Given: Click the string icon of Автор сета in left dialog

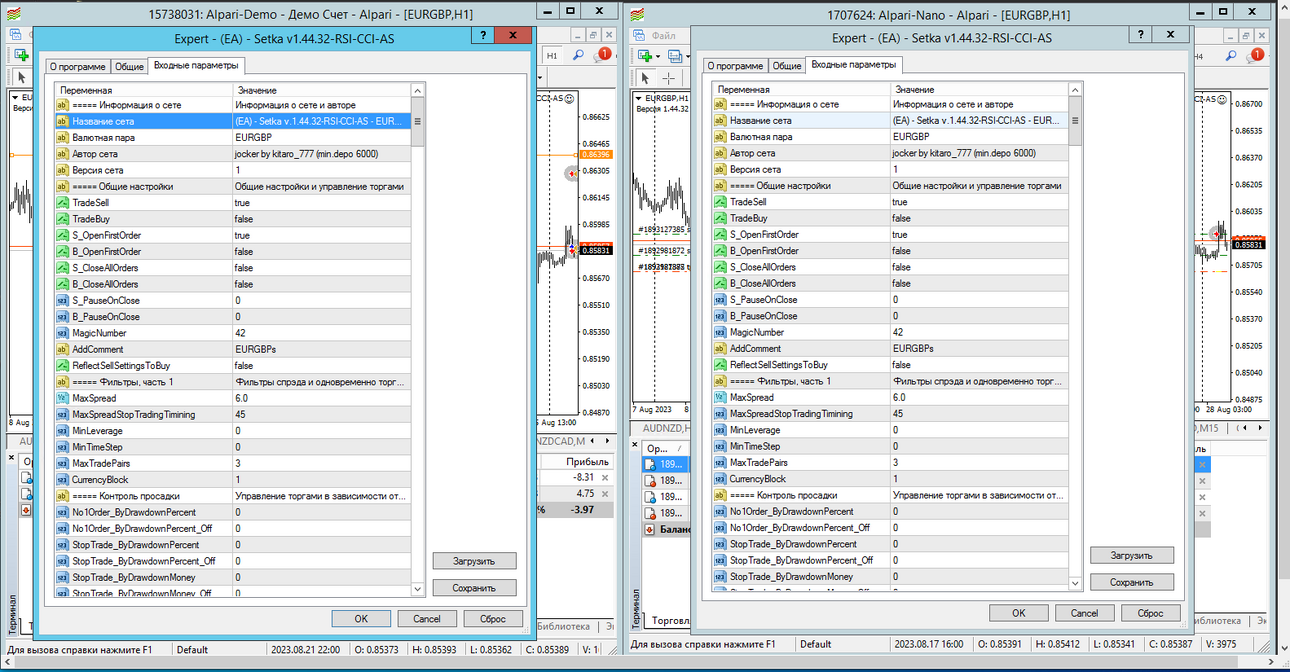Looking at the screenshot, I should tap(62, 154).
